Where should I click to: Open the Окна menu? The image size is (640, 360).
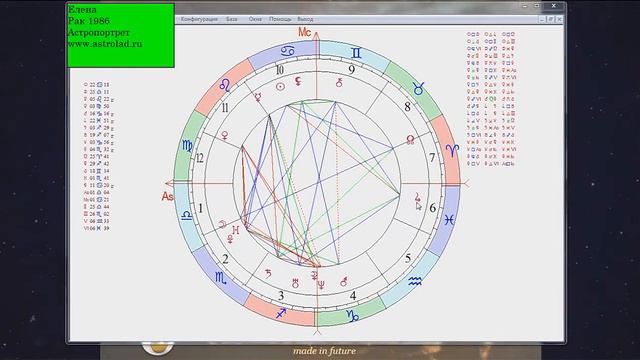[x=255, y=19]
